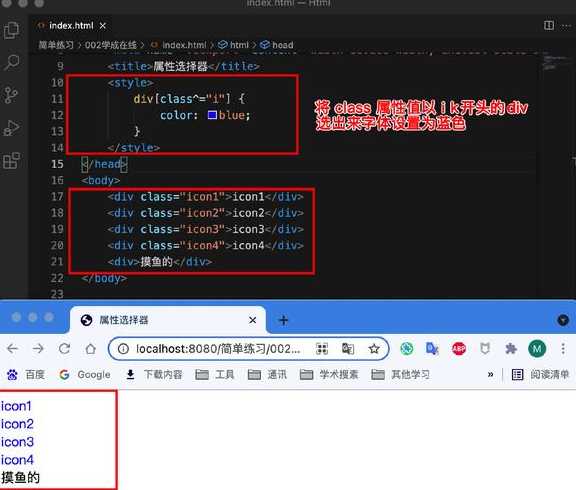The height and width of the screenshot is (490, 576).
Task: Open the 通讯 bookmark folder
Action: pyautogui.click(x=267, y=375)
